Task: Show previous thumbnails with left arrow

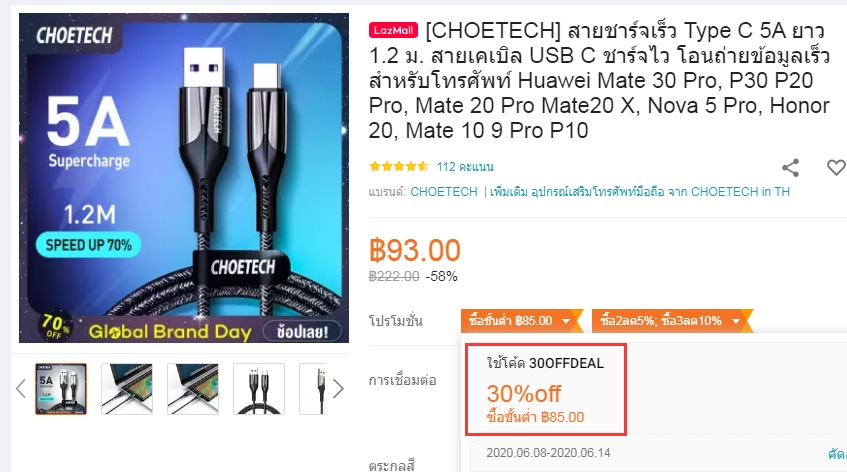Action: 21,388
